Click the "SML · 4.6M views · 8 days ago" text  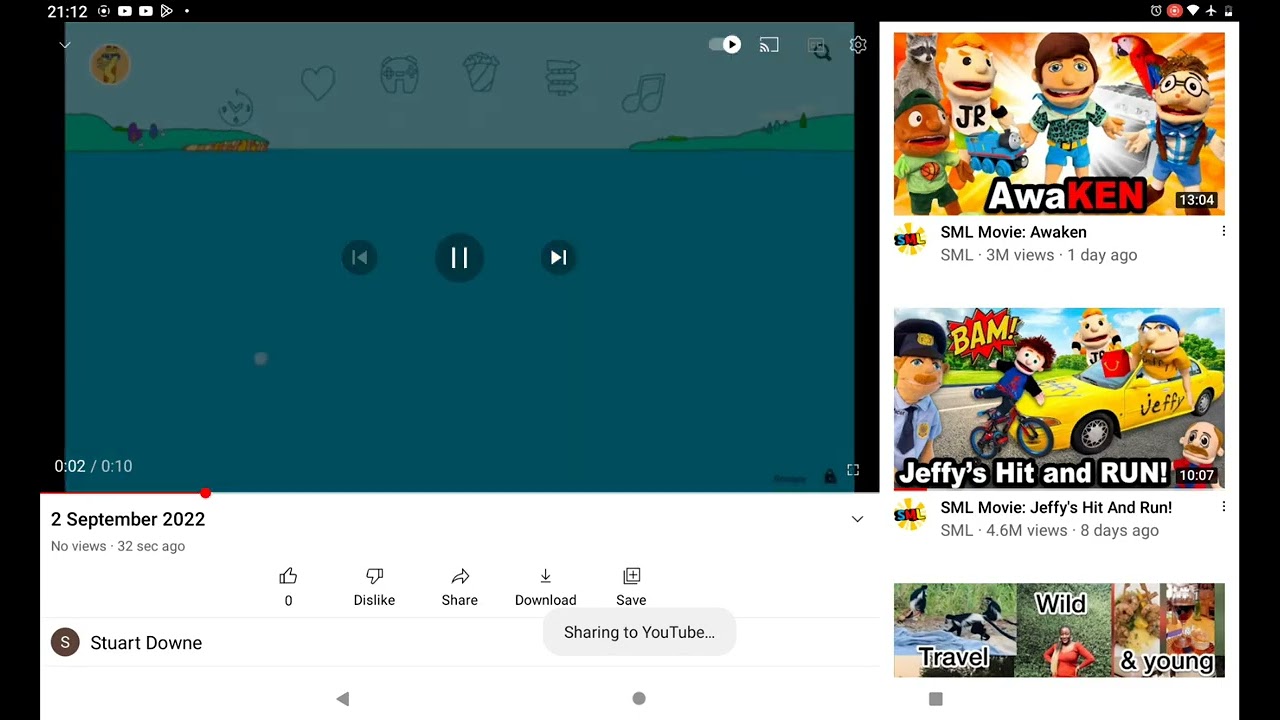click(1050, 530)
